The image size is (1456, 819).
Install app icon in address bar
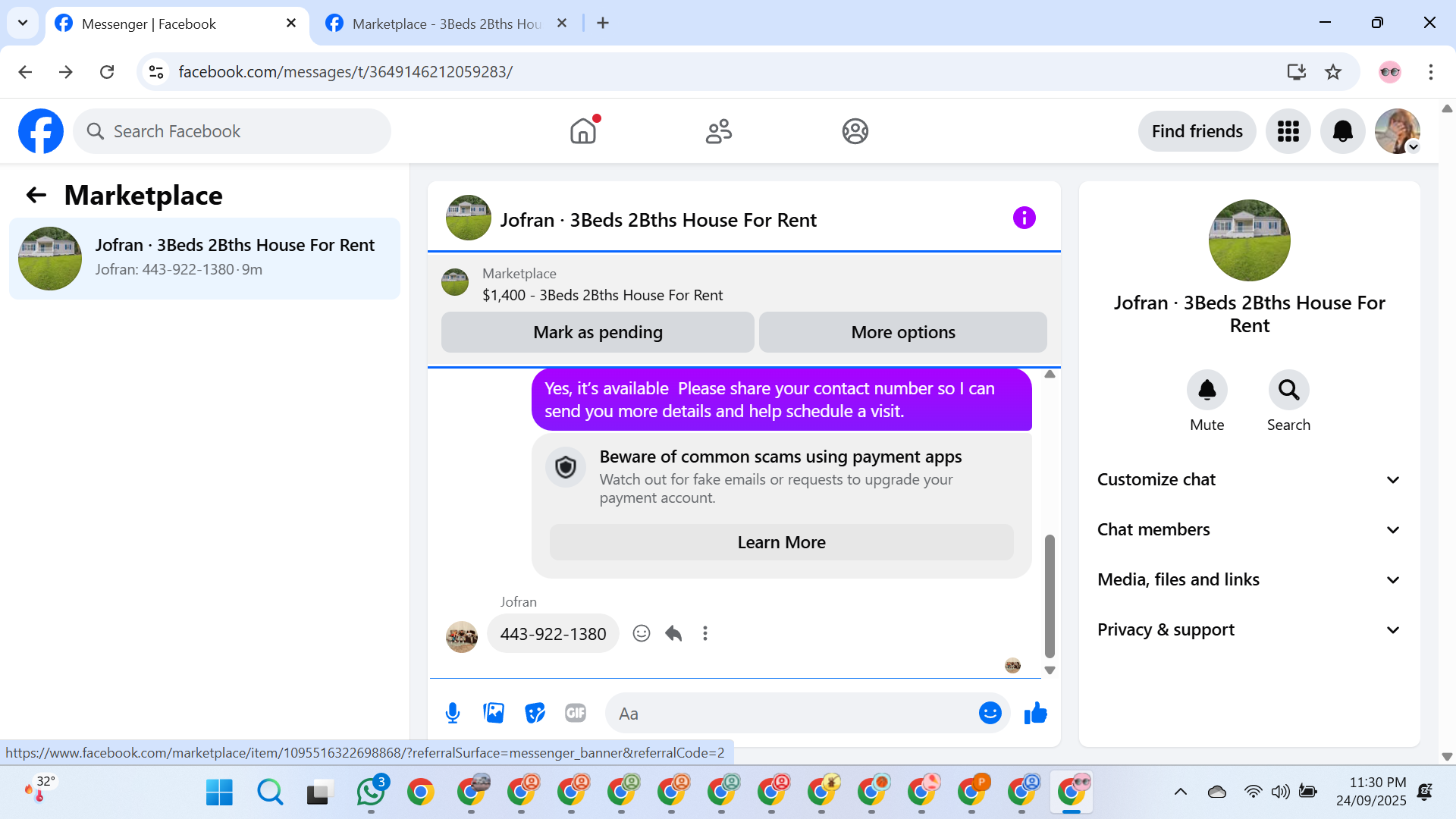point(1297,72)
